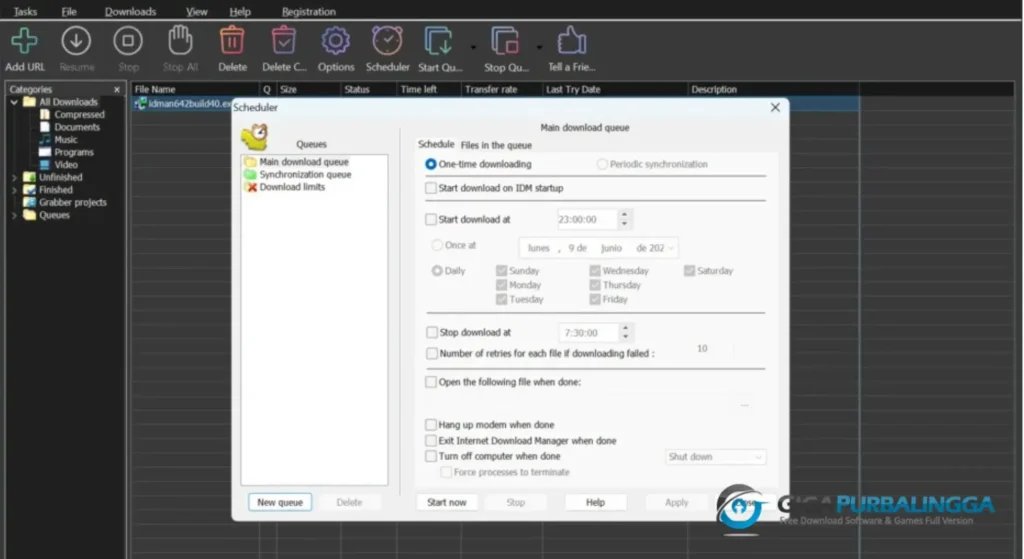
Task: Click the Delete Completed icon
Action: 283,40
